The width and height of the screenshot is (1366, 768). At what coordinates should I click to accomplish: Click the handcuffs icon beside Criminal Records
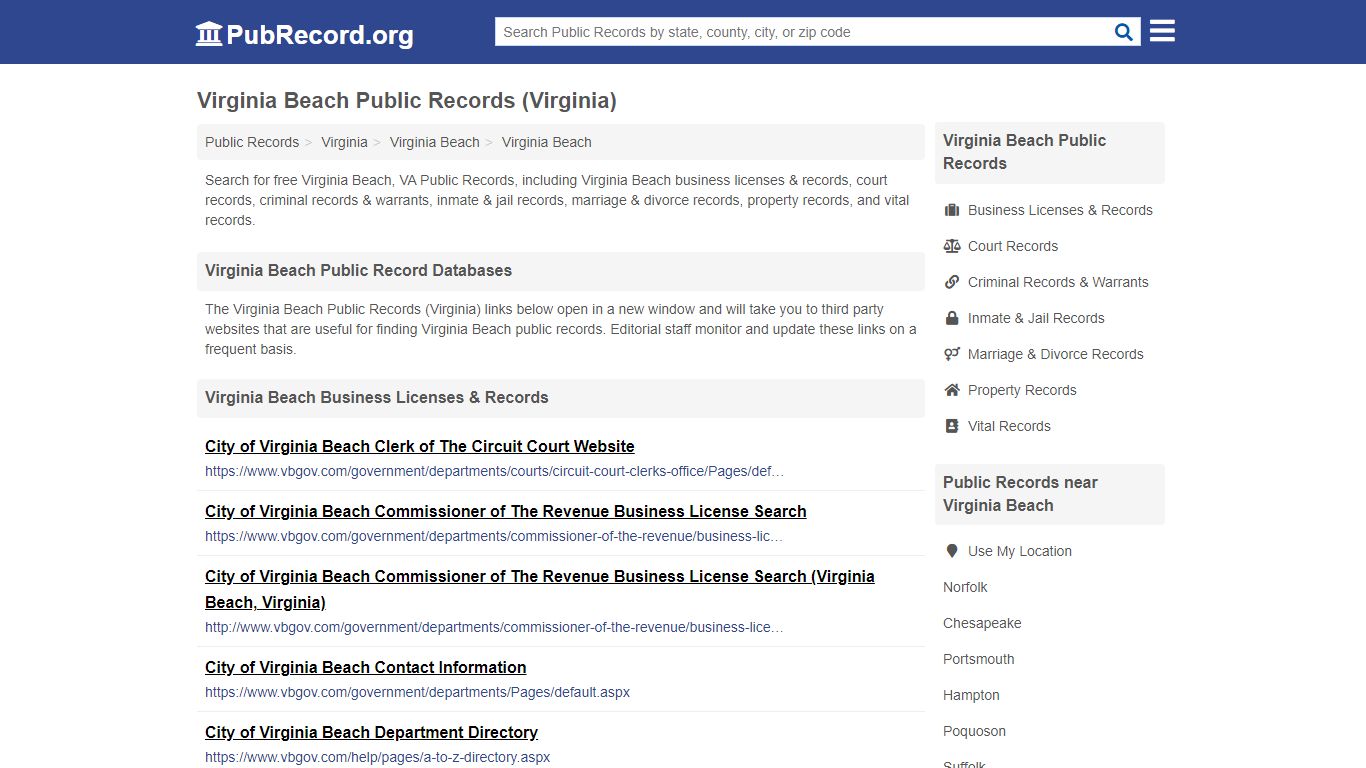pos(952,282)
